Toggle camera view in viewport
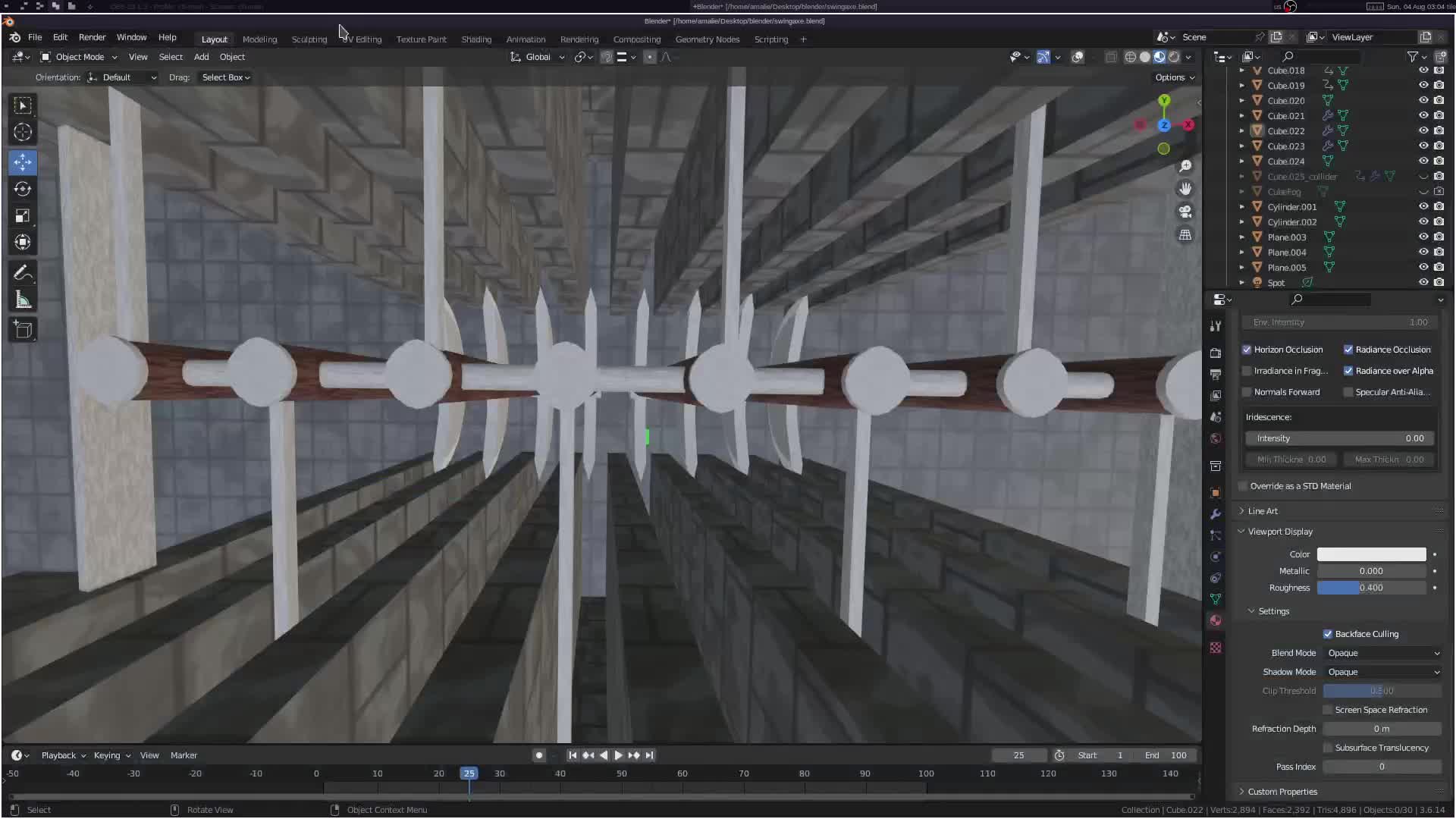Screen dimensions: 1456x819 point(1185,212)
